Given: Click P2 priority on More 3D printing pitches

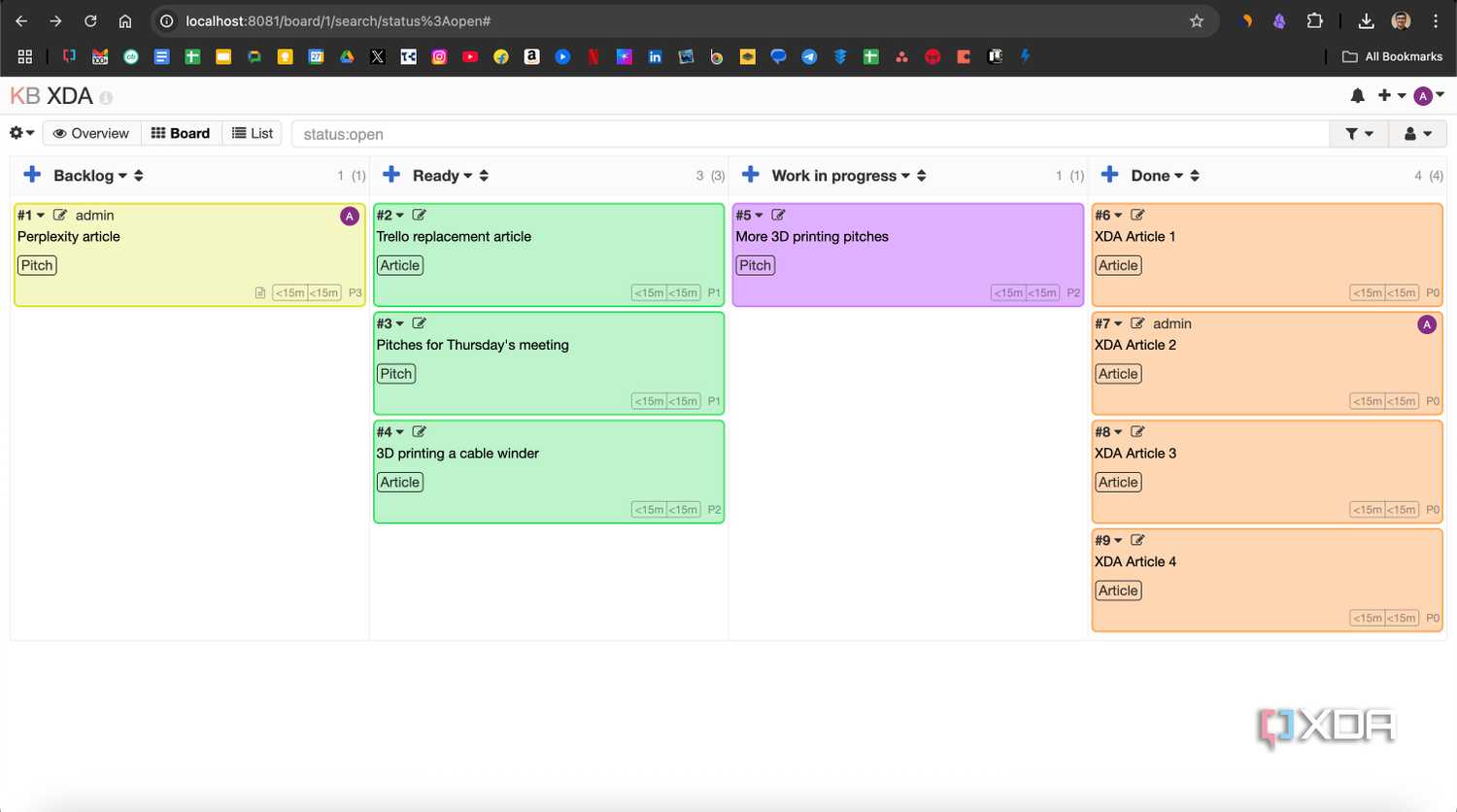Looking at the screenshot, I should (x=1073, y=292).
